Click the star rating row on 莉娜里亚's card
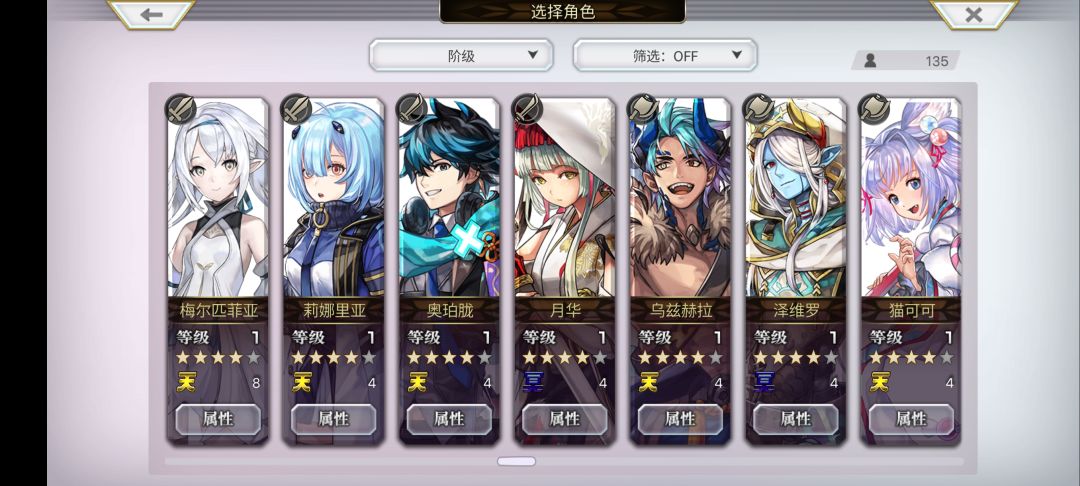This screenshot has width=1080, height=486. click(334, 358)
